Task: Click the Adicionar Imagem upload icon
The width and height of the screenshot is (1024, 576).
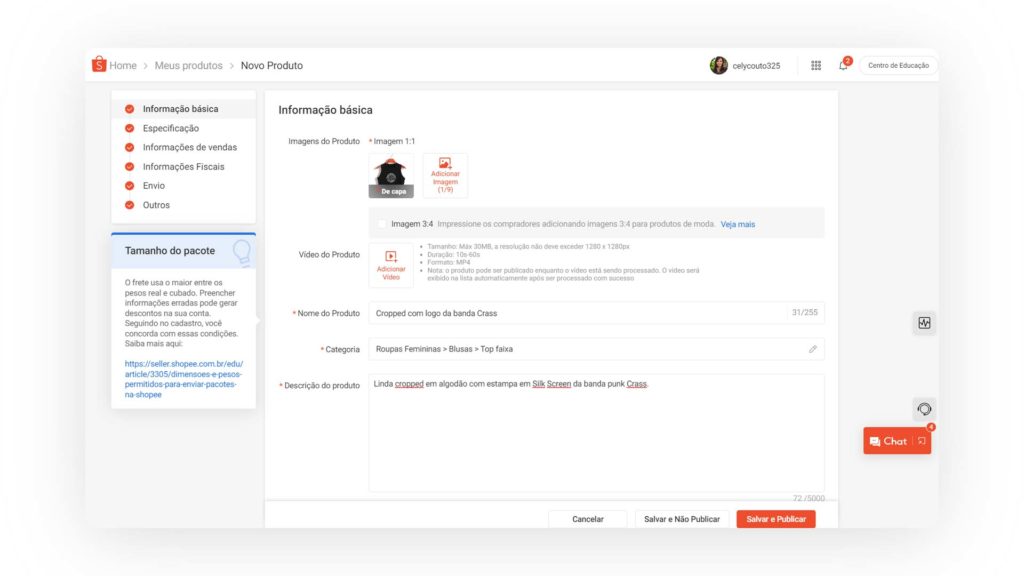Action: 445,163
